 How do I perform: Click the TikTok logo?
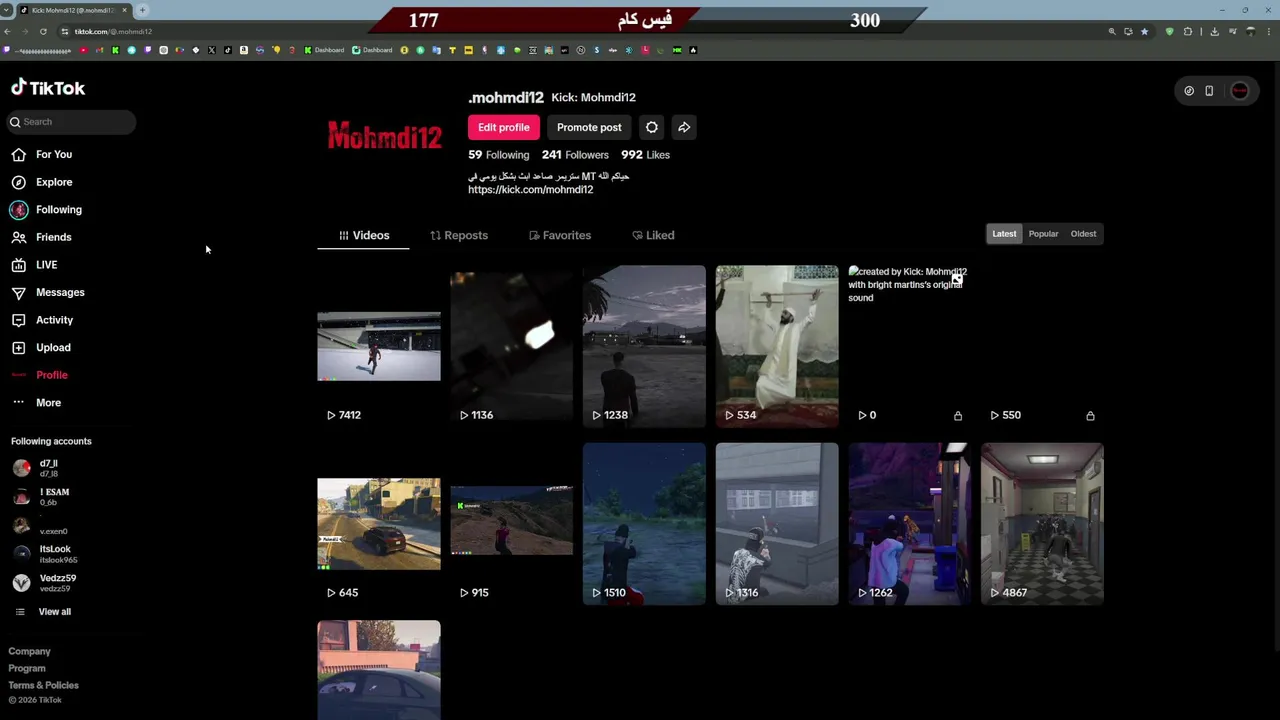48,88
